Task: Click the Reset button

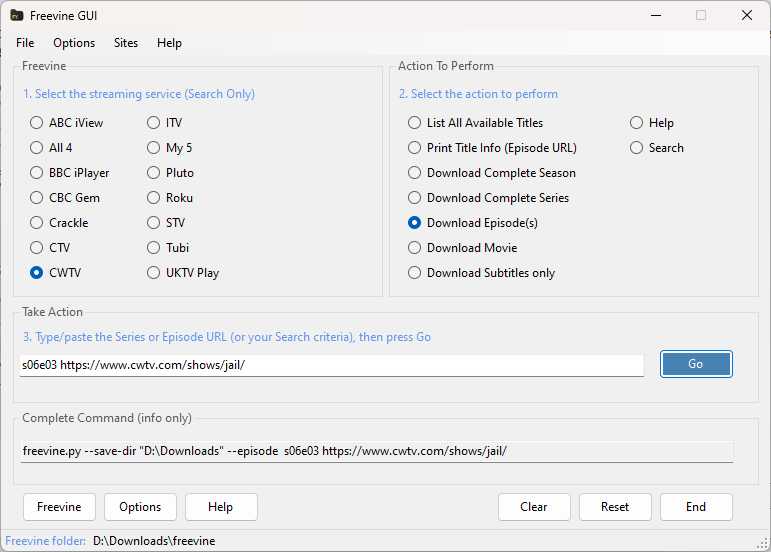Action: tap(615, 507)
